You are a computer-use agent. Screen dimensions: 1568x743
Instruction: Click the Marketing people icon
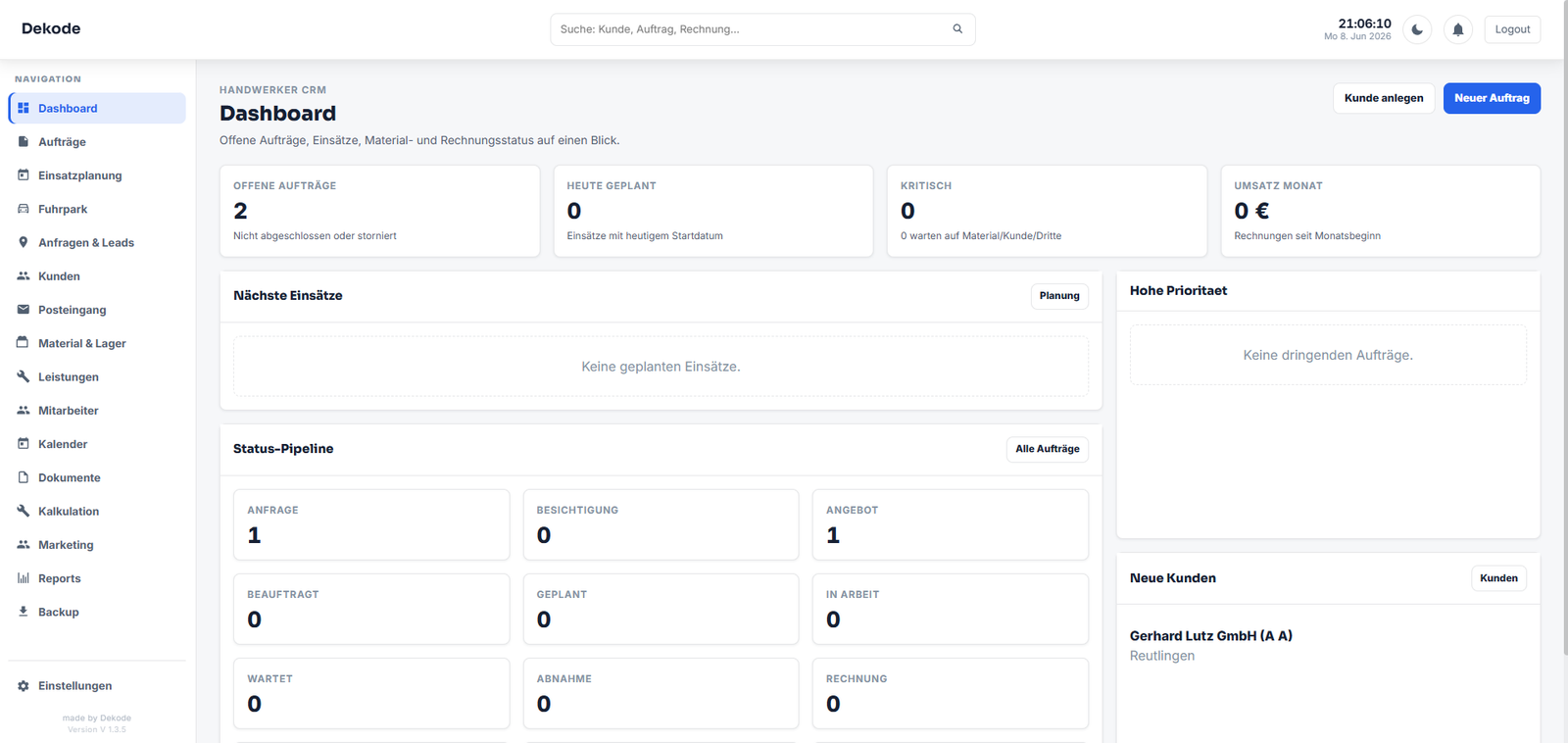(24, 544)
